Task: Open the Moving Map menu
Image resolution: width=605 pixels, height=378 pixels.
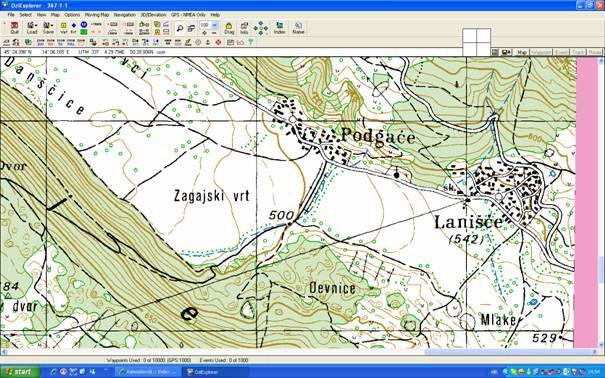Action: 97,15
